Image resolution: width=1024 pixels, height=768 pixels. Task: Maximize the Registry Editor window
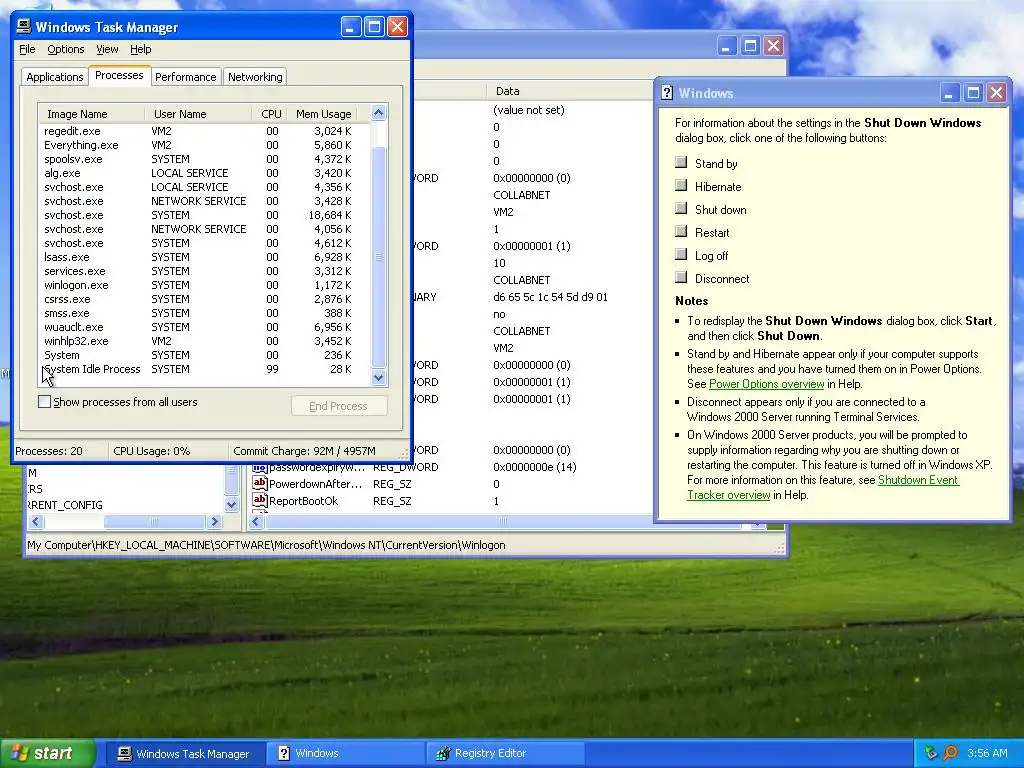(750, 46)
